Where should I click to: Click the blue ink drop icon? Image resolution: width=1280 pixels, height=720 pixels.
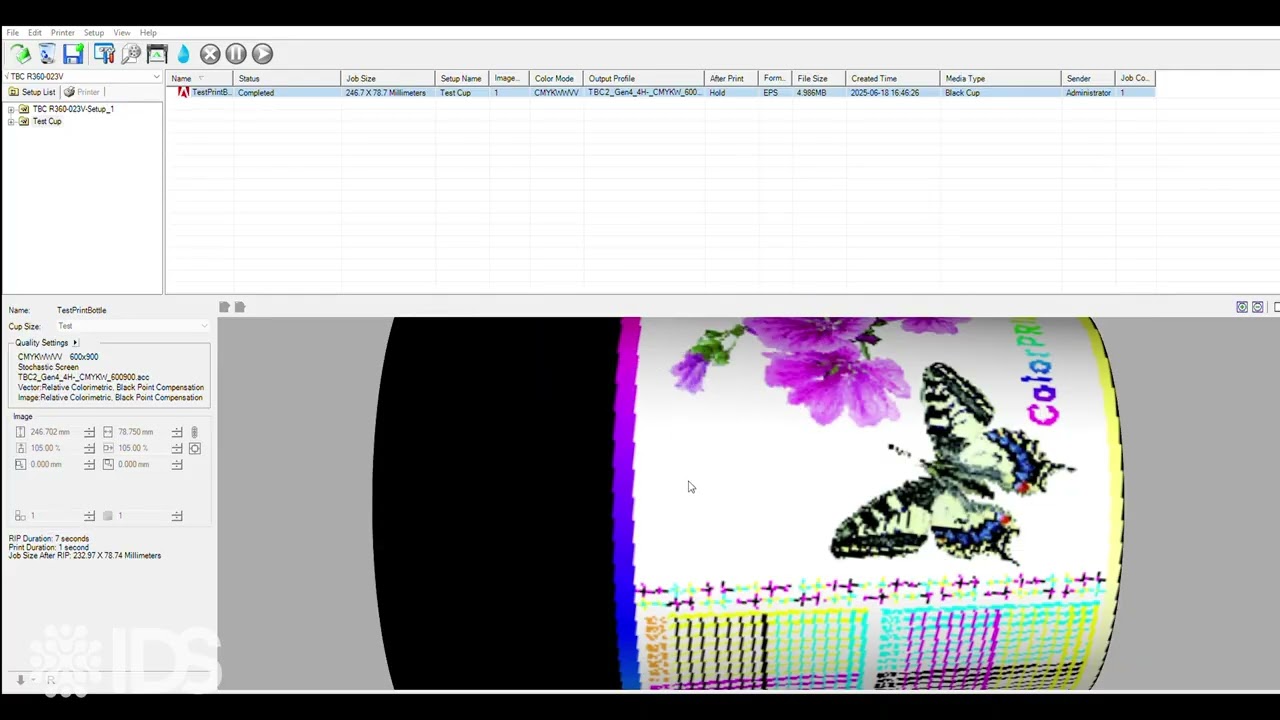[x=183, y=54]
